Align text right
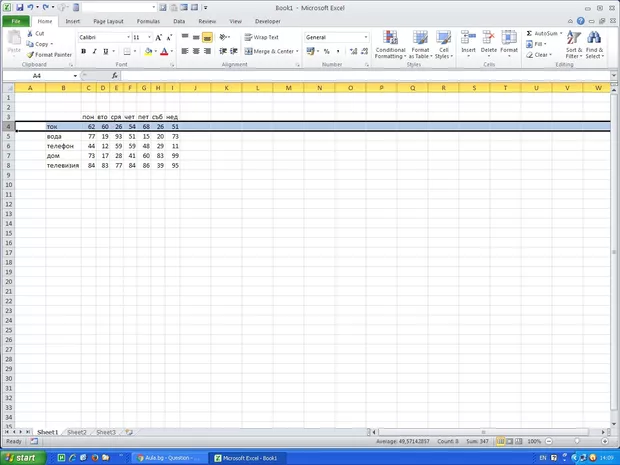This screenshot has width=620, height=465. click(207, 51)
